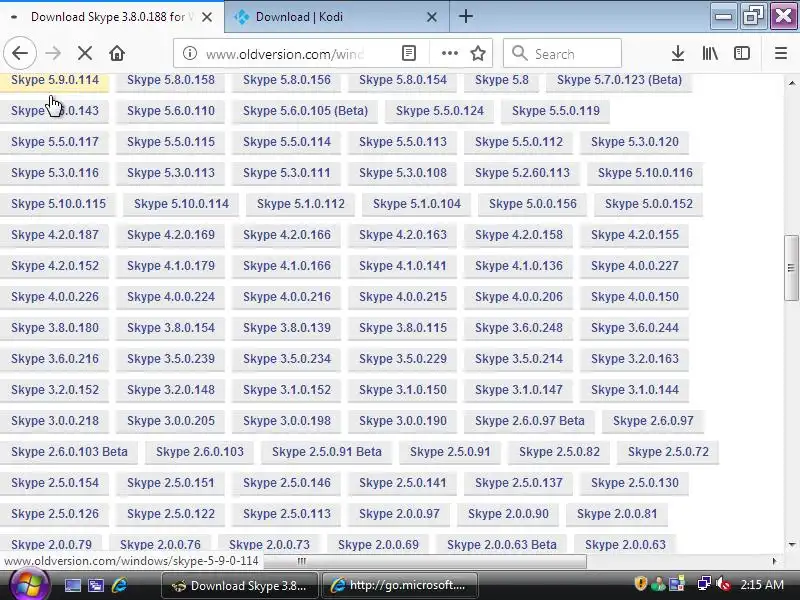Select Skype 3.6.0.248 version
800x600 pixels.
[518, 328]
